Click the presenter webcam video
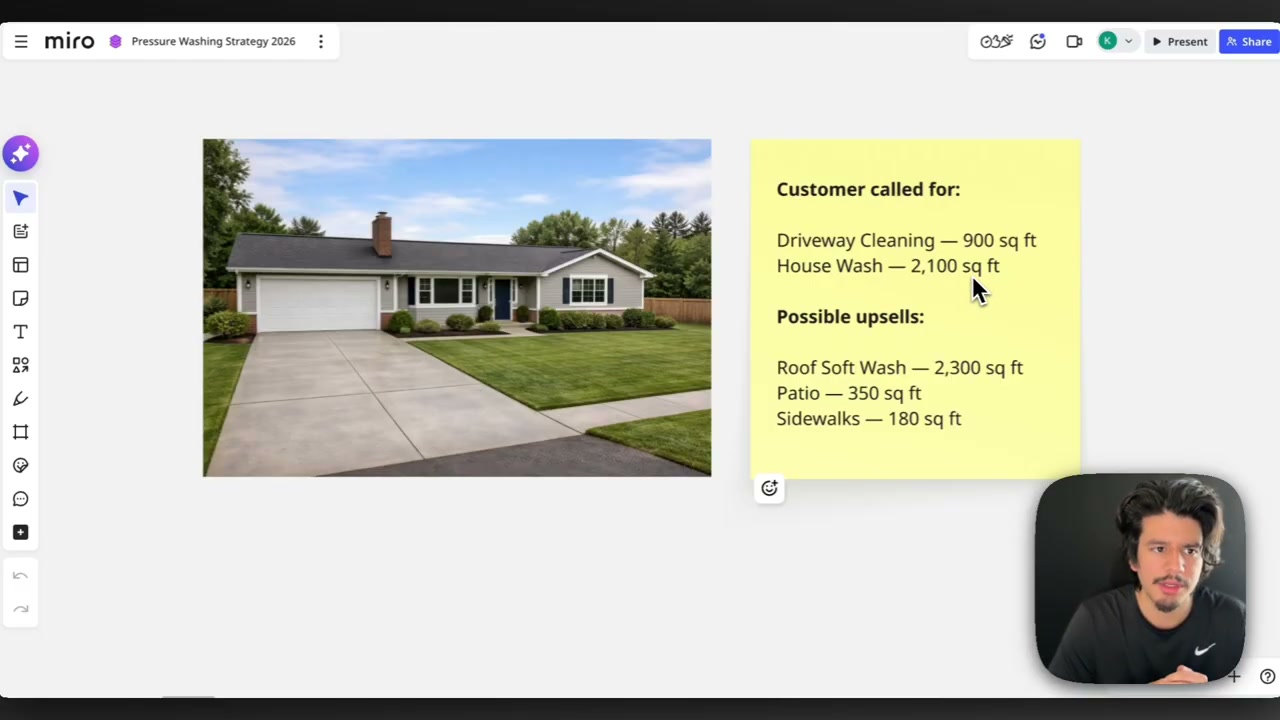The image size is (1280, 720). click(x=1140, y=579)
